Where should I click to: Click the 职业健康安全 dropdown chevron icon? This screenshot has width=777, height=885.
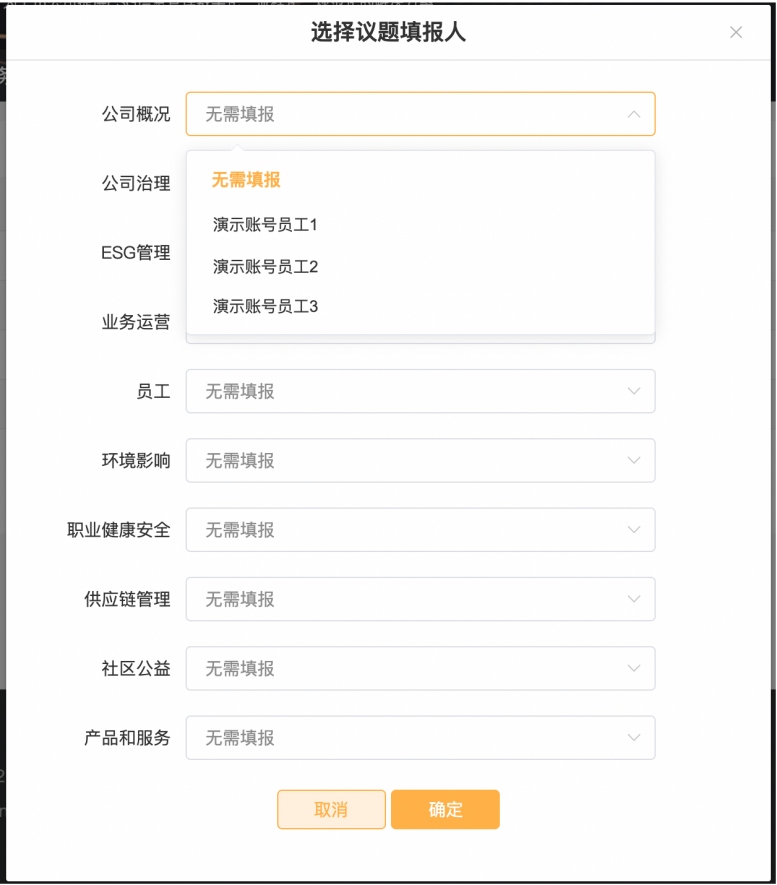click(634, 530)
